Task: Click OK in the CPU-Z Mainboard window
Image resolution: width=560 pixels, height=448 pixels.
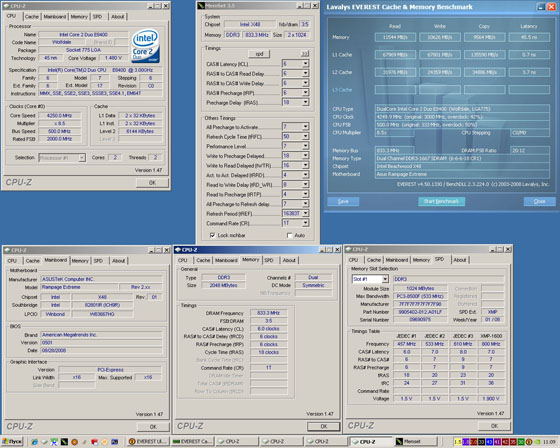Action: pos(153,427)
